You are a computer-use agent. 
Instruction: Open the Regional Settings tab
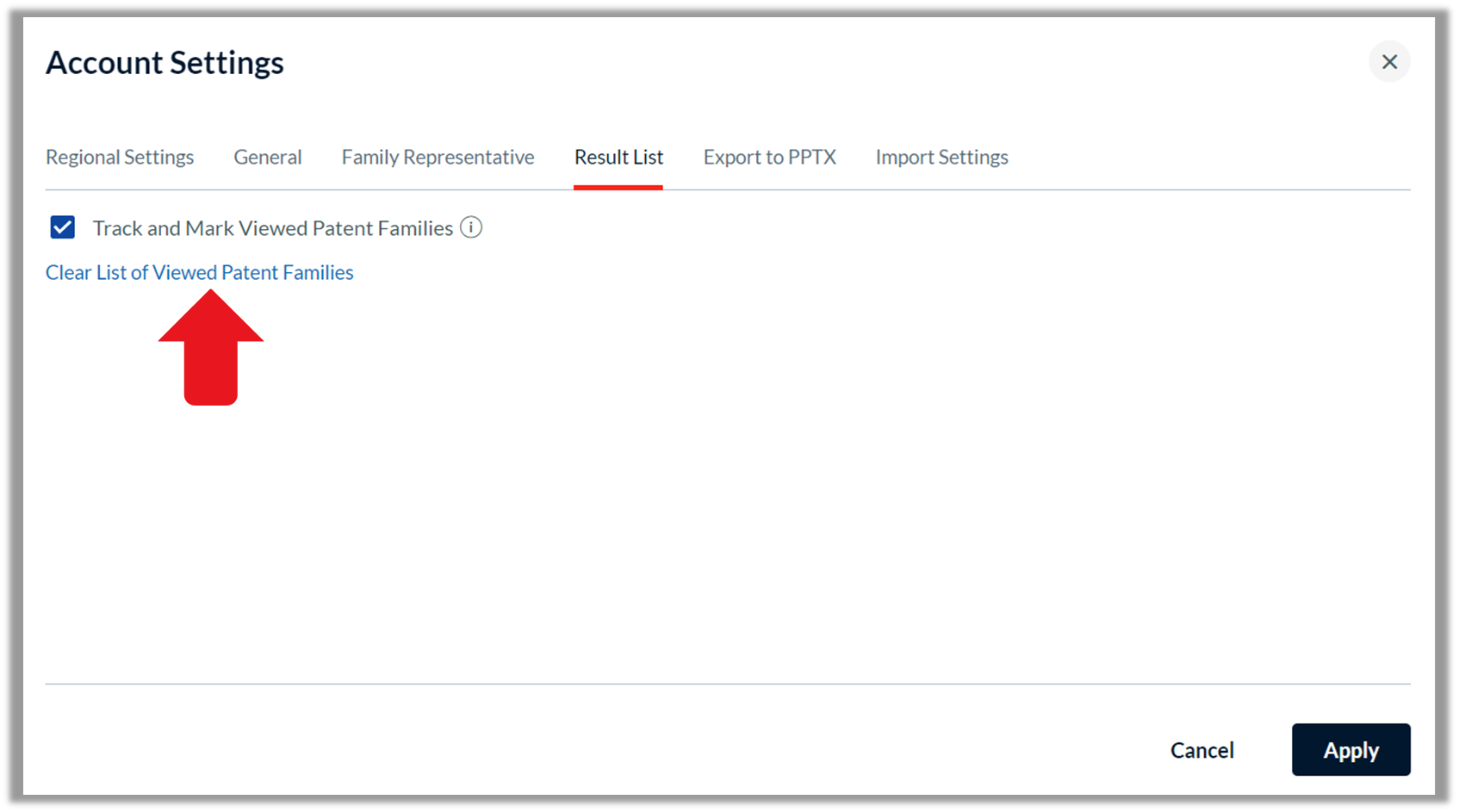pyautogui.click(x=120, y=157)
